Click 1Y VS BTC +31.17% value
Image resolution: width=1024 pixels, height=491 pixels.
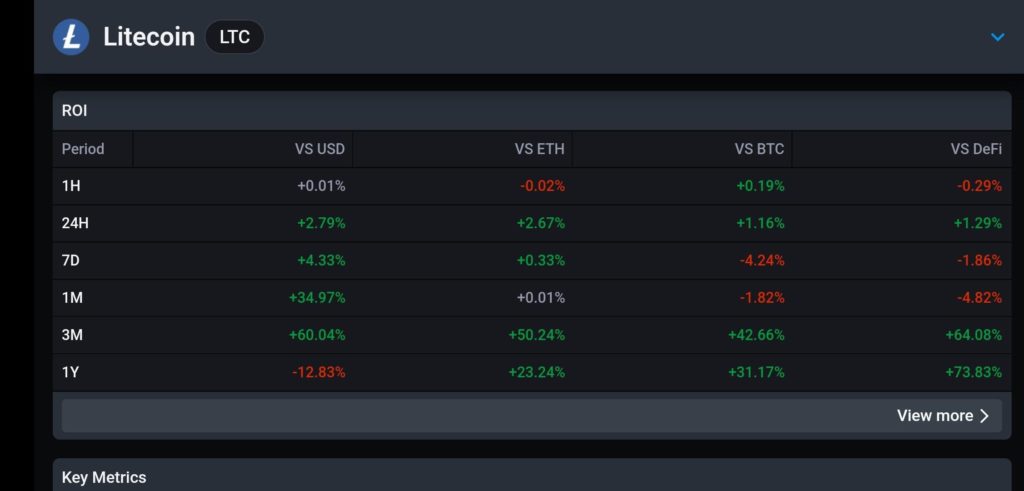tap(757, 372)
